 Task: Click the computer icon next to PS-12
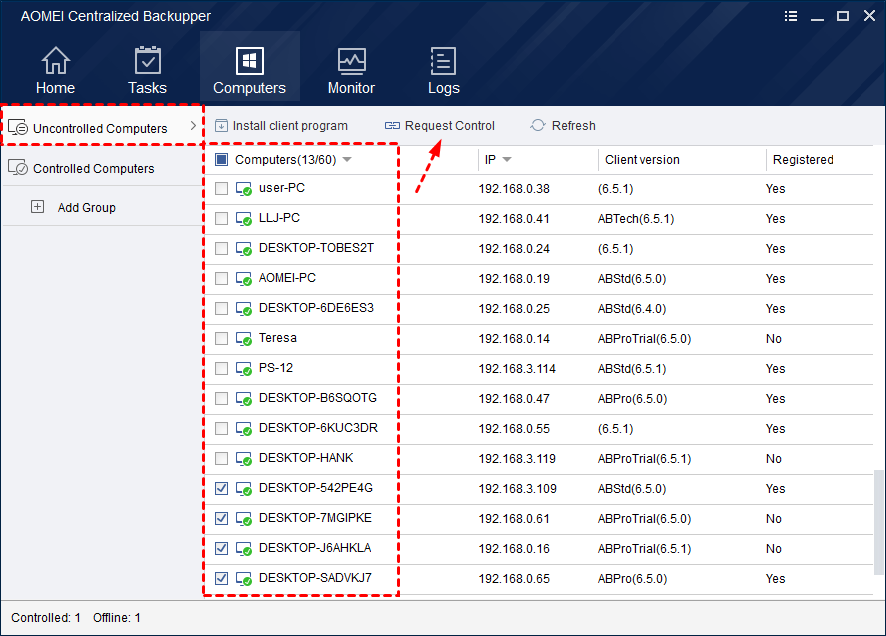(244, 368)
